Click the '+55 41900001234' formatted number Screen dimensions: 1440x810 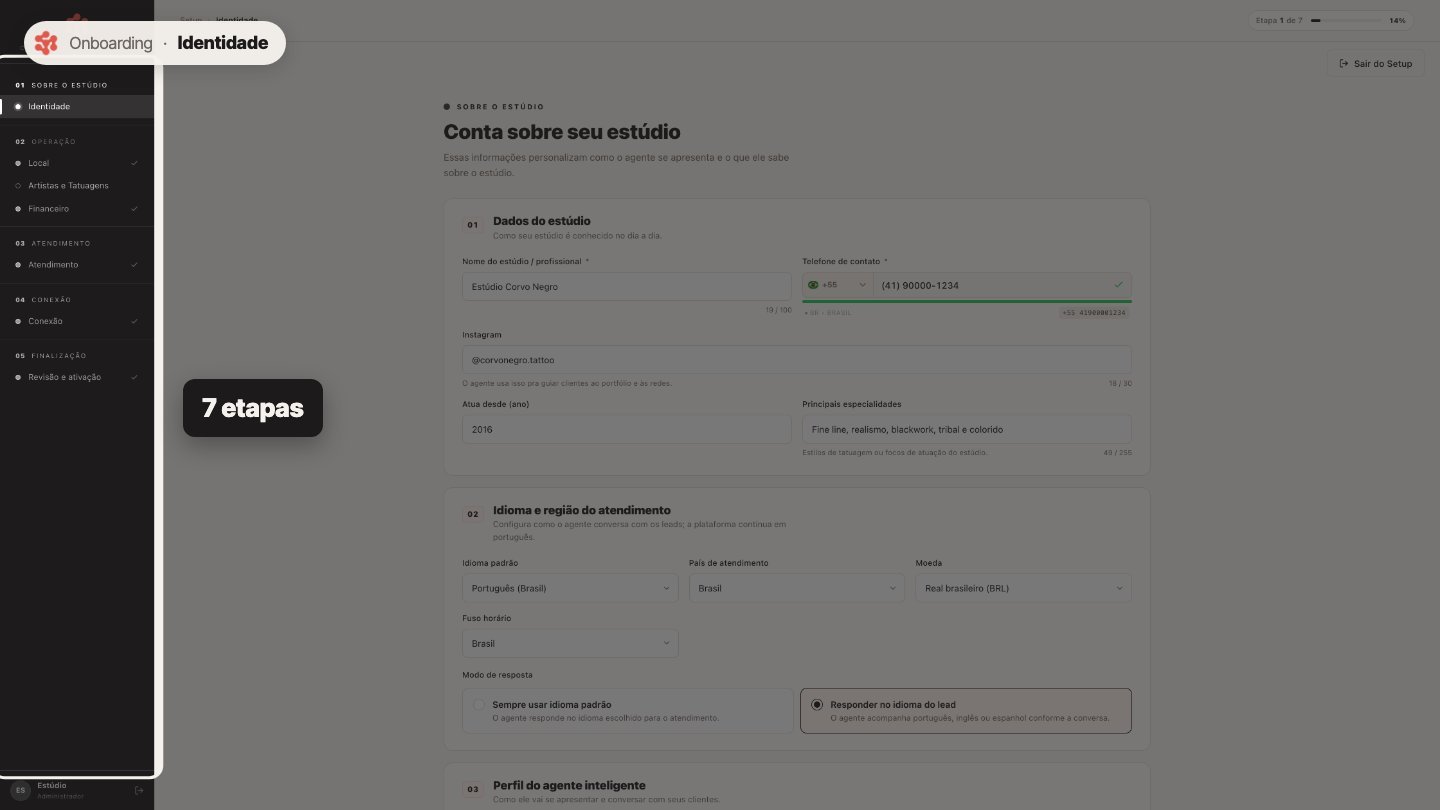coord(1094,313)
